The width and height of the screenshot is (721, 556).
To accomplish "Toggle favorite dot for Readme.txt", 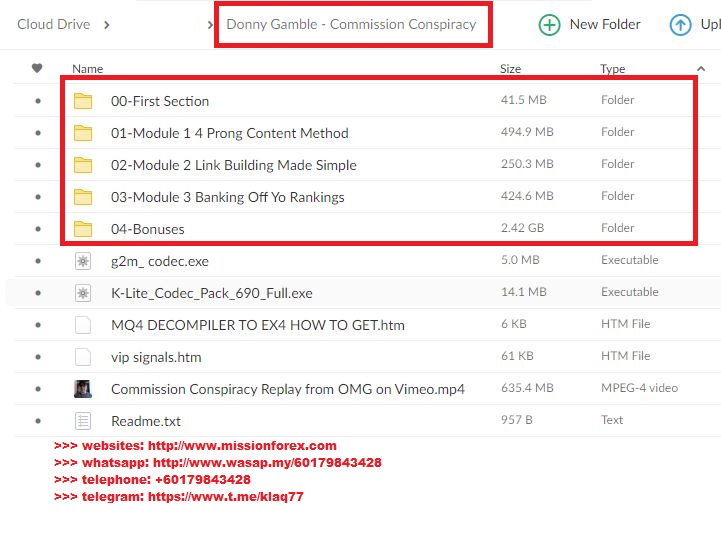I will (x=38, y=421).
